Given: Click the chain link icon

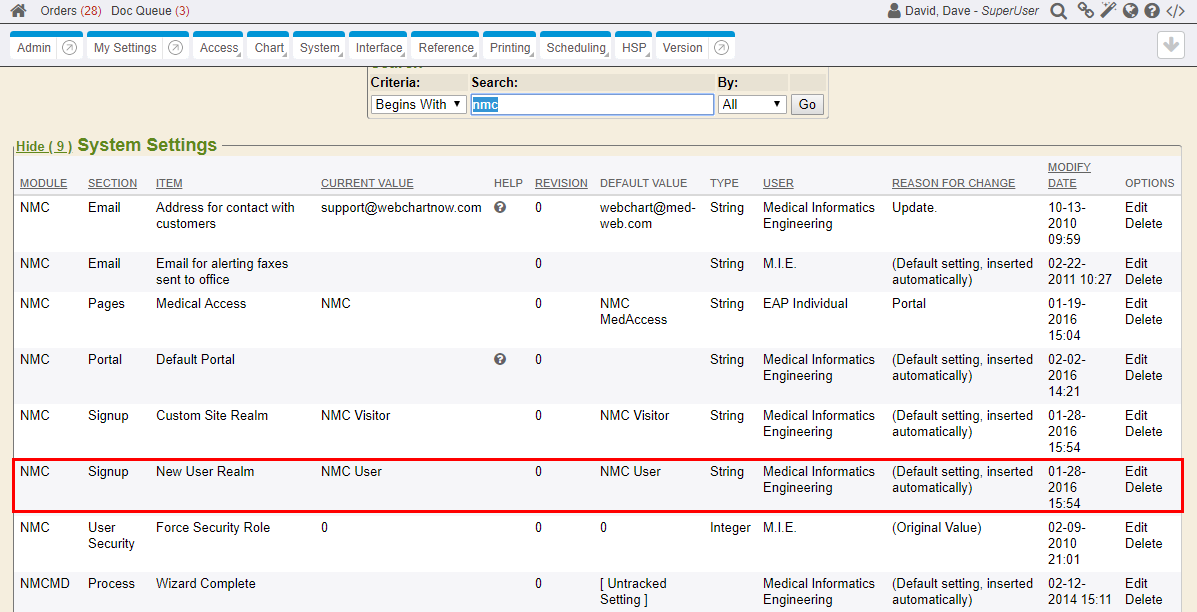Looking at the screenshot, I should pyautogui.click(x=1085, y=11).
